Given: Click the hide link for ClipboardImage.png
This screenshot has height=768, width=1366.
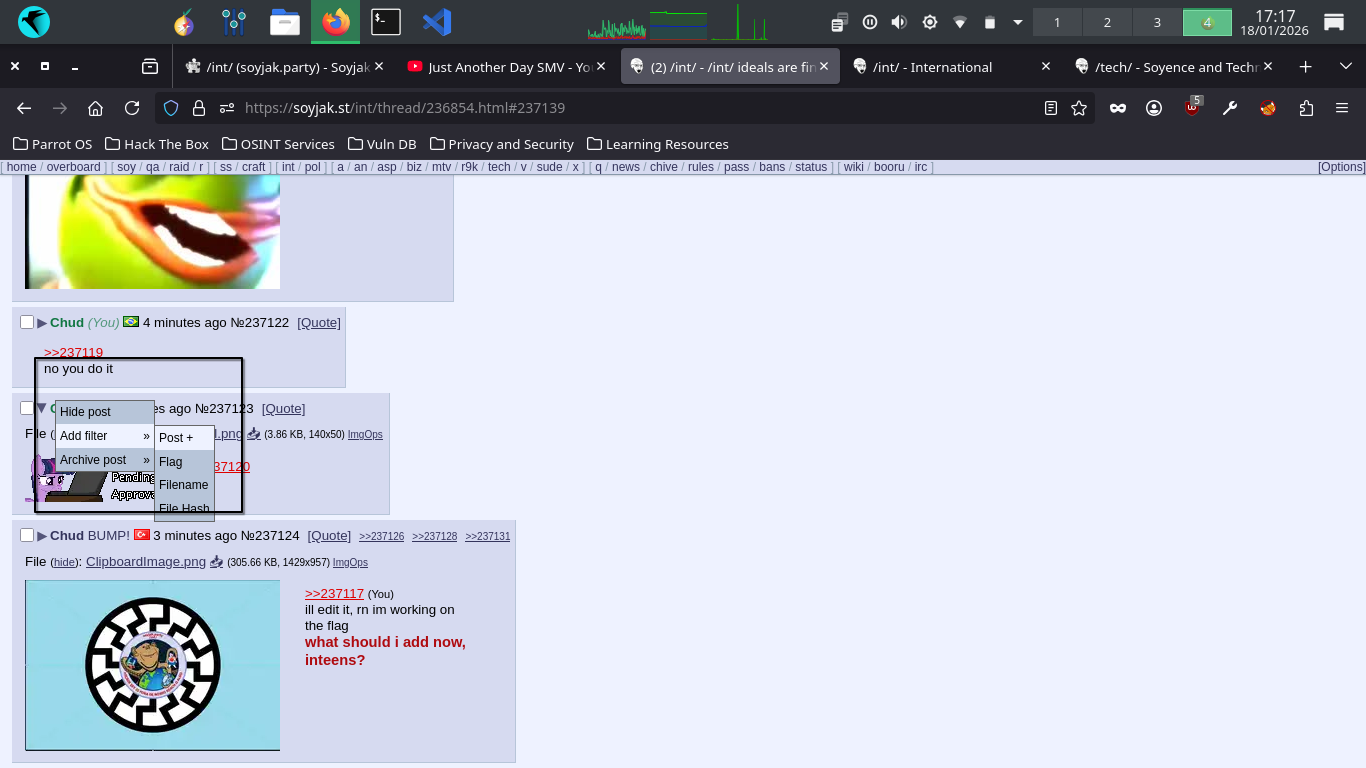Looking at the screenshot, I should coord(64,563).
